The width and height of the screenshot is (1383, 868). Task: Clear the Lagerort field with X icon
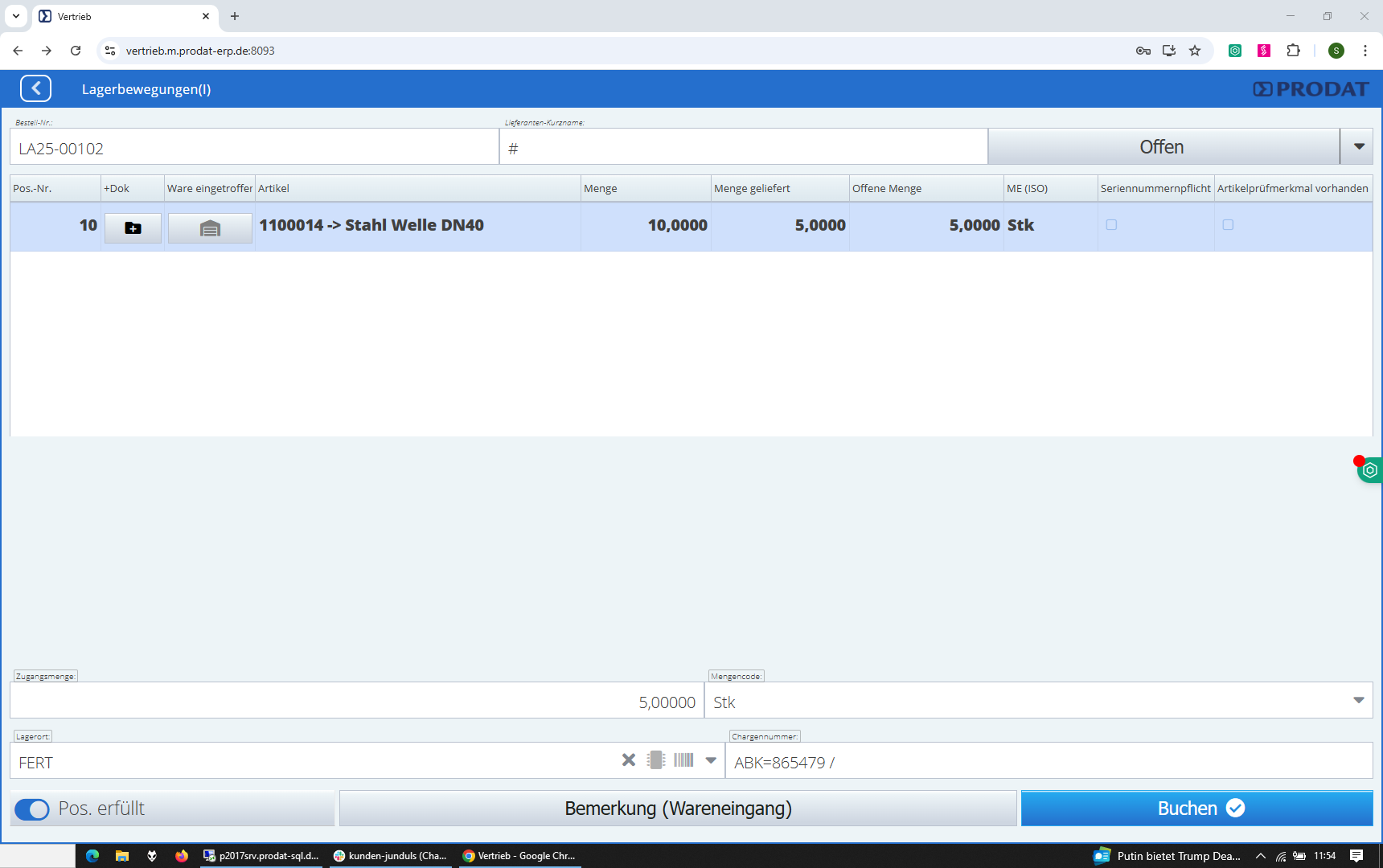[629, 760]
